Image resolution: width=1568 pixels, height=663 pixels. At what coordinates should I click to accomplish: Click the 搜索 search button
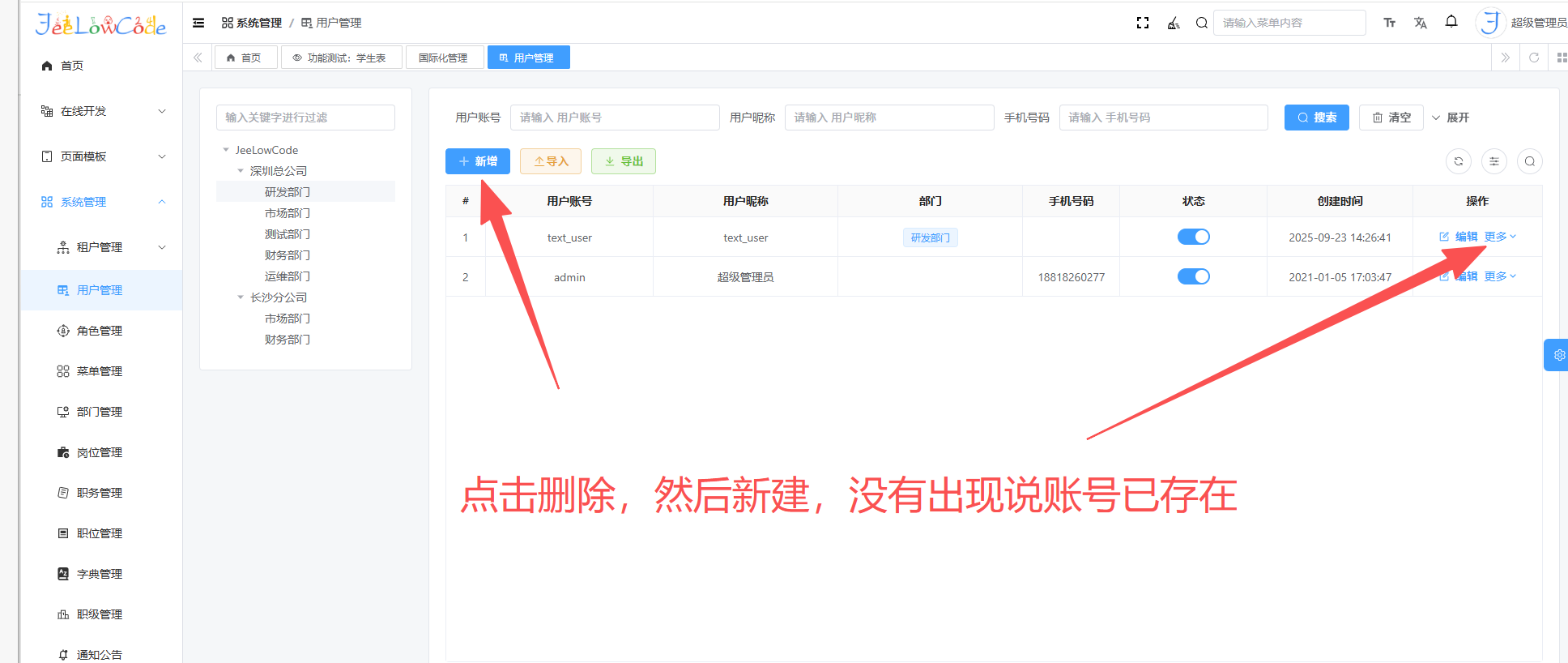[1316, 118]
